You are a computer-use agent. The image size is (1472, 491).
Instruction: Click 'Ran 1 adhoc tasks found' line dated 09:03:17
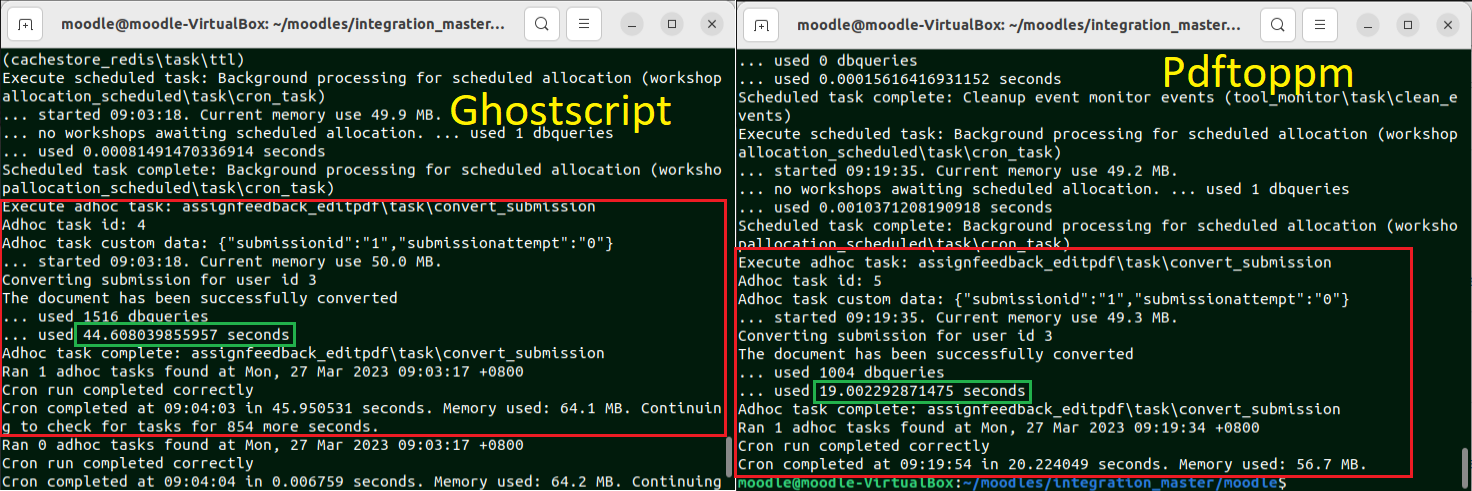point(263,372)
